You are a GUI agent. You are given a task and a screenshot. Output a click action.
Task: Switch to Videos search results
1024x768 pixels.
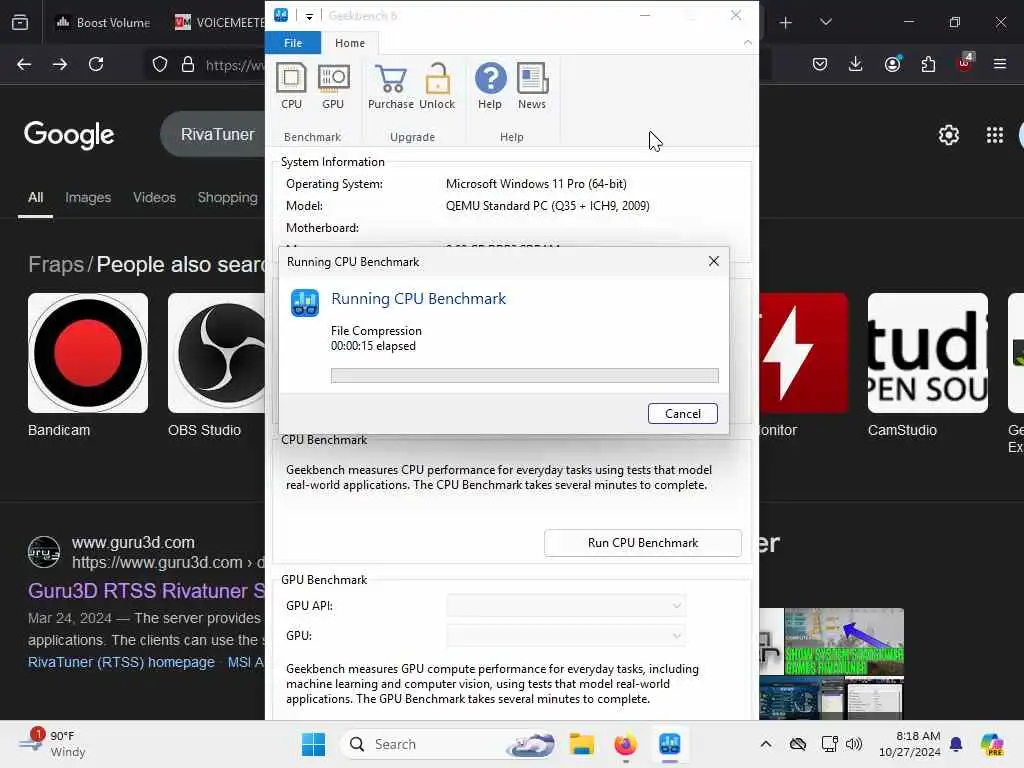click(x=154, y=197)
